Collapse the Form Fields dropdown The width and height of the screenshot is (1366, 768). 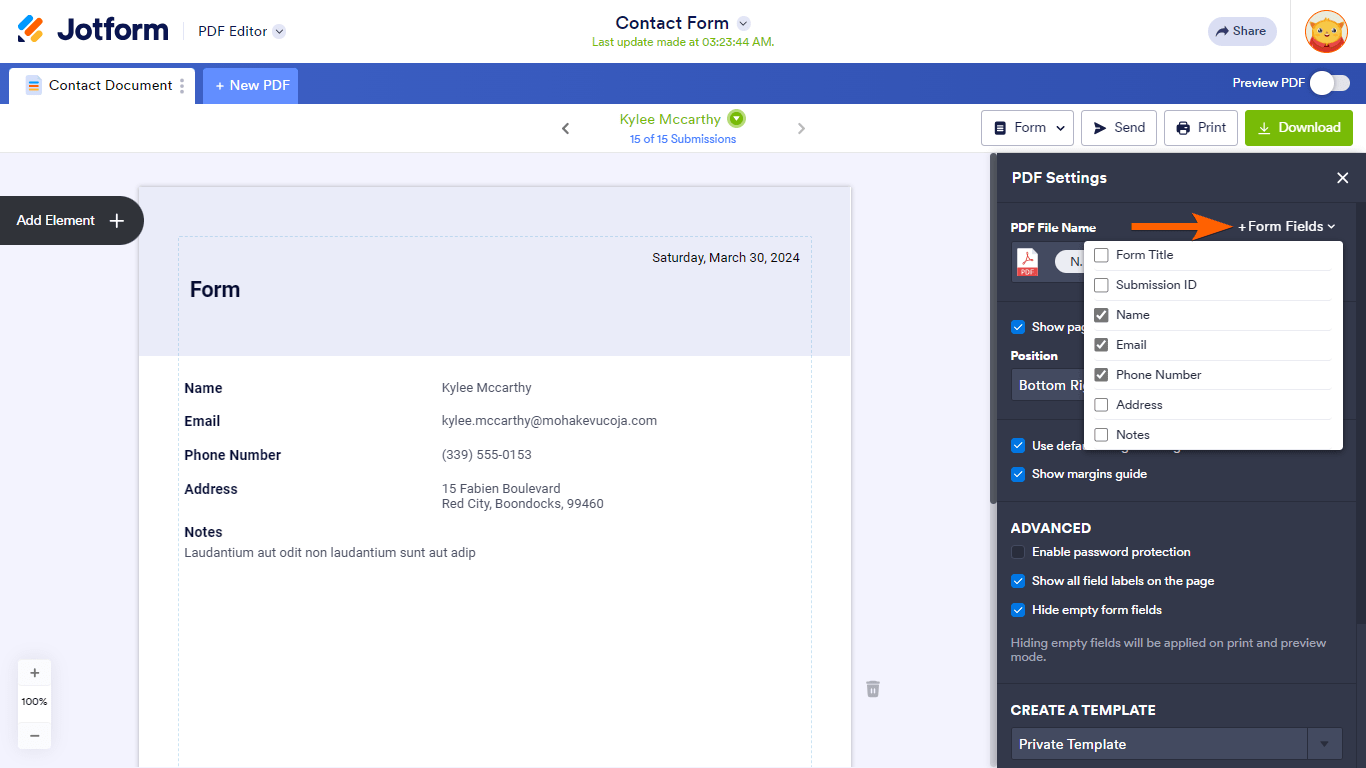1287,227
